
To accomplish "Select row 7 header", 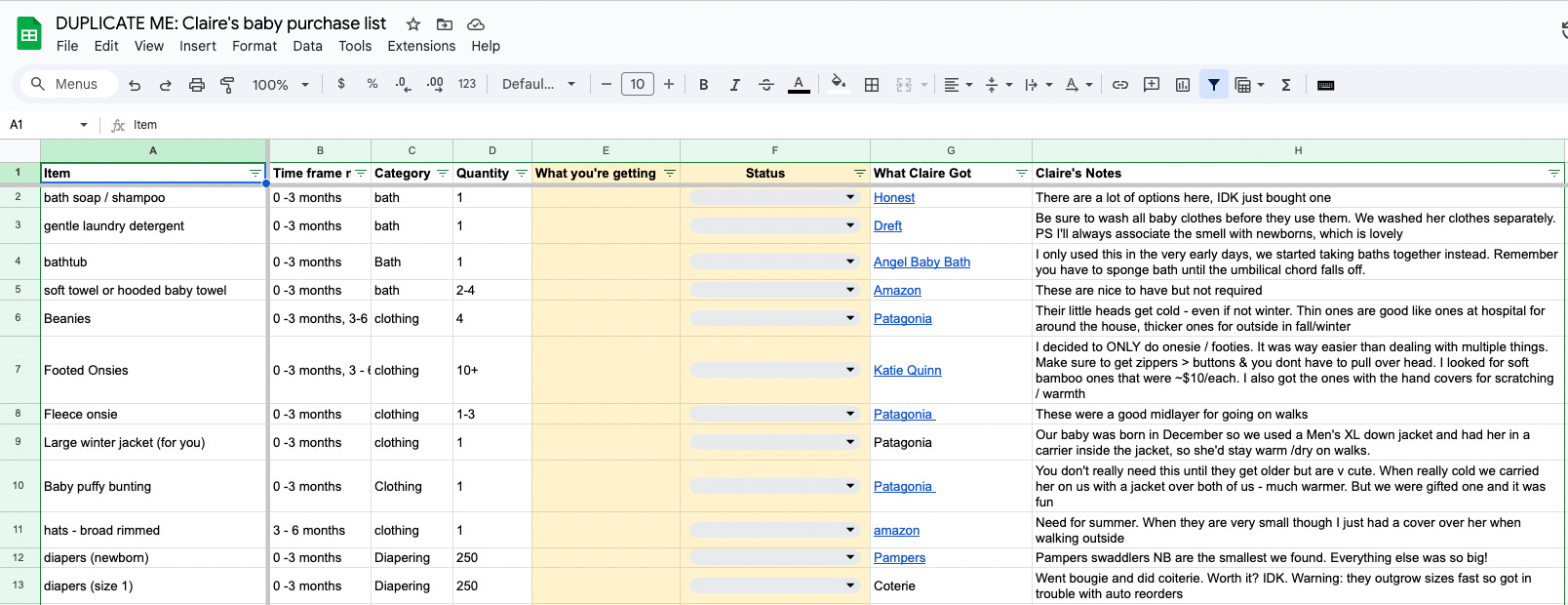I will coord(18,370).
